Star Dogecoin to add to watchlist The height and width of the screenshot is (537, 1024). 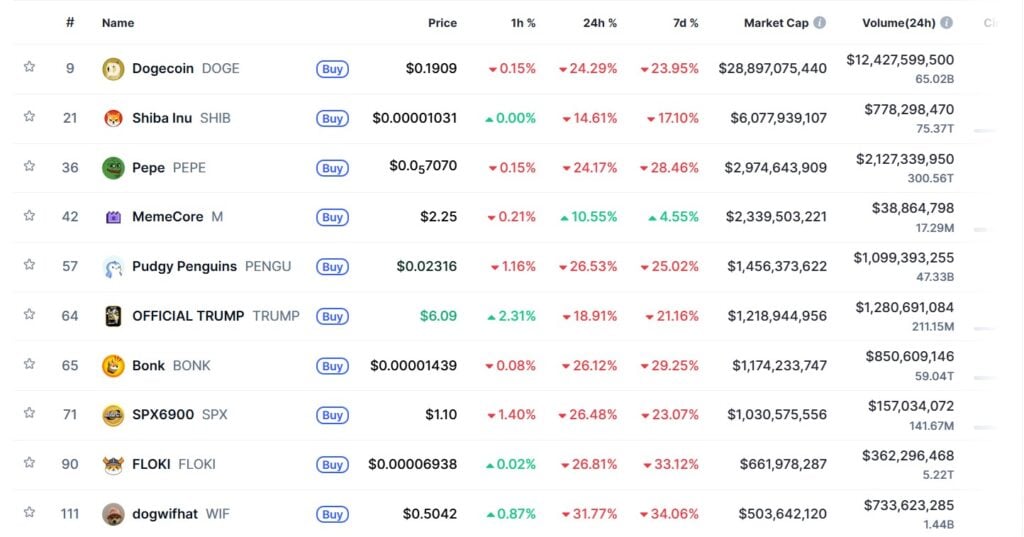[29, 67]
